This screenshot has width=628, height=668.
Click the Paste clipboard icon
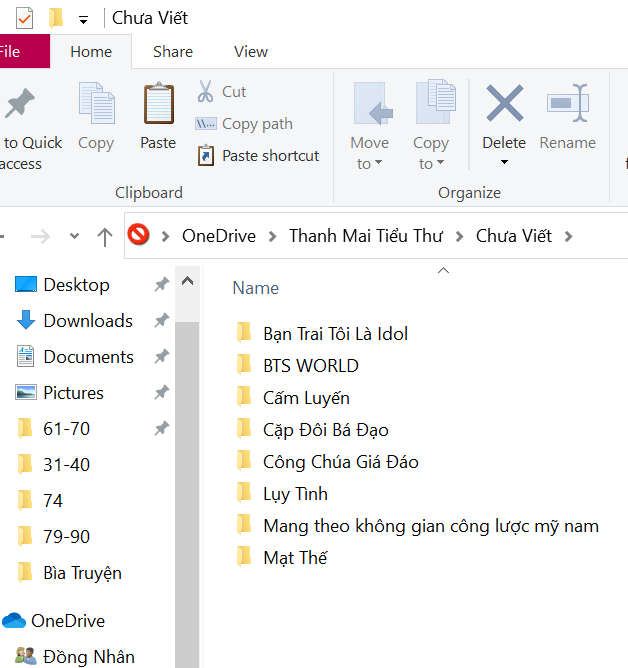(x=158, y=103)
